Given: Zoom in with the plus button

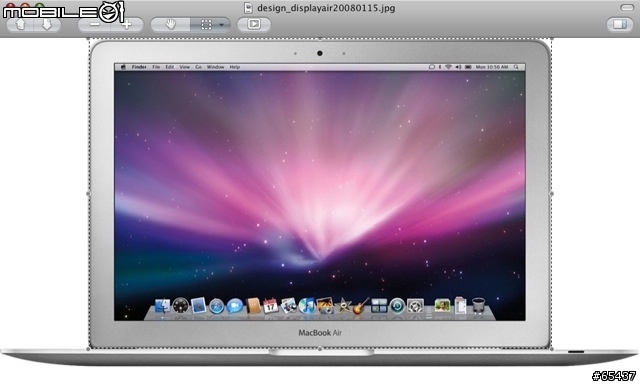Looking at the screenshot, I should coord(127,24).
